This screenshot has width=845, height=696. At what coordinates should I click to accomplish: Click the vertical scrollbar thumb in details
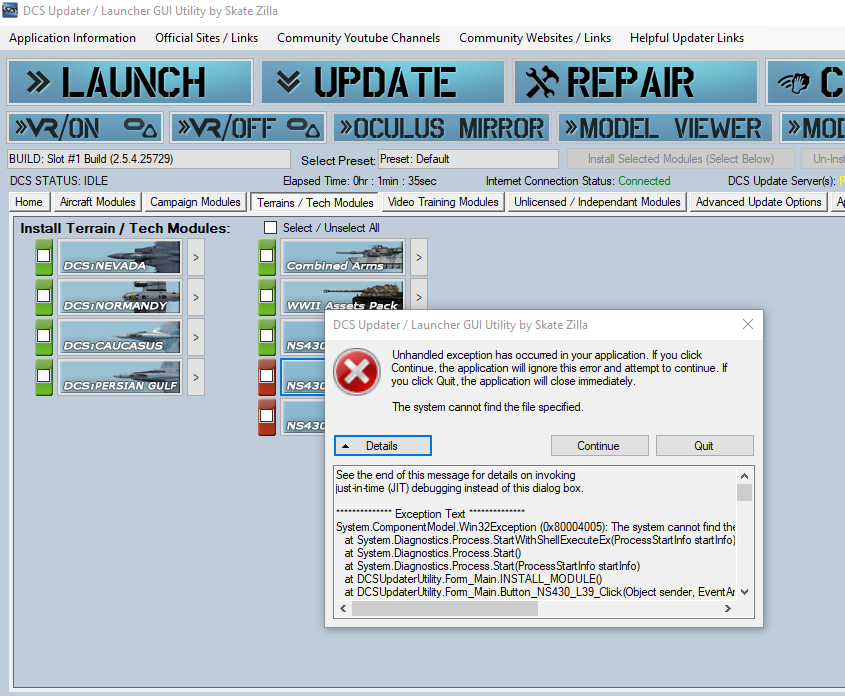pos(744,492)
